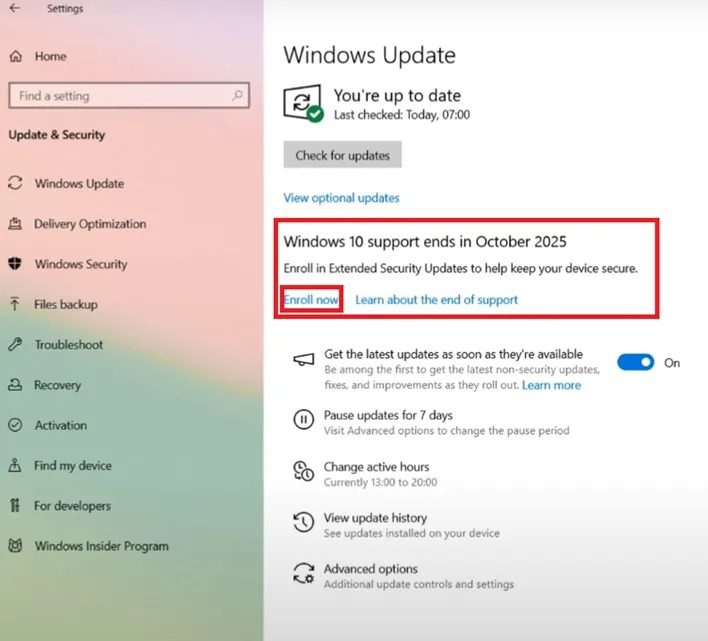Focus the Find a setting field
Screen dimensions: 708x641
pyautogui.click(x=129, y=95)
